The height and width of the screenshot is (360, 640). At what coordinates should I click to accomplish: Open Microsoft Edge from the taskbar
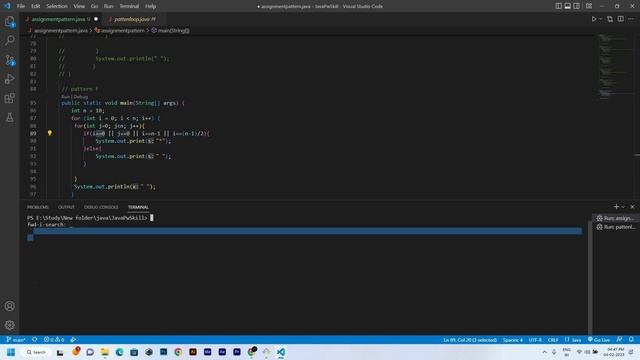tap(119, 352)
